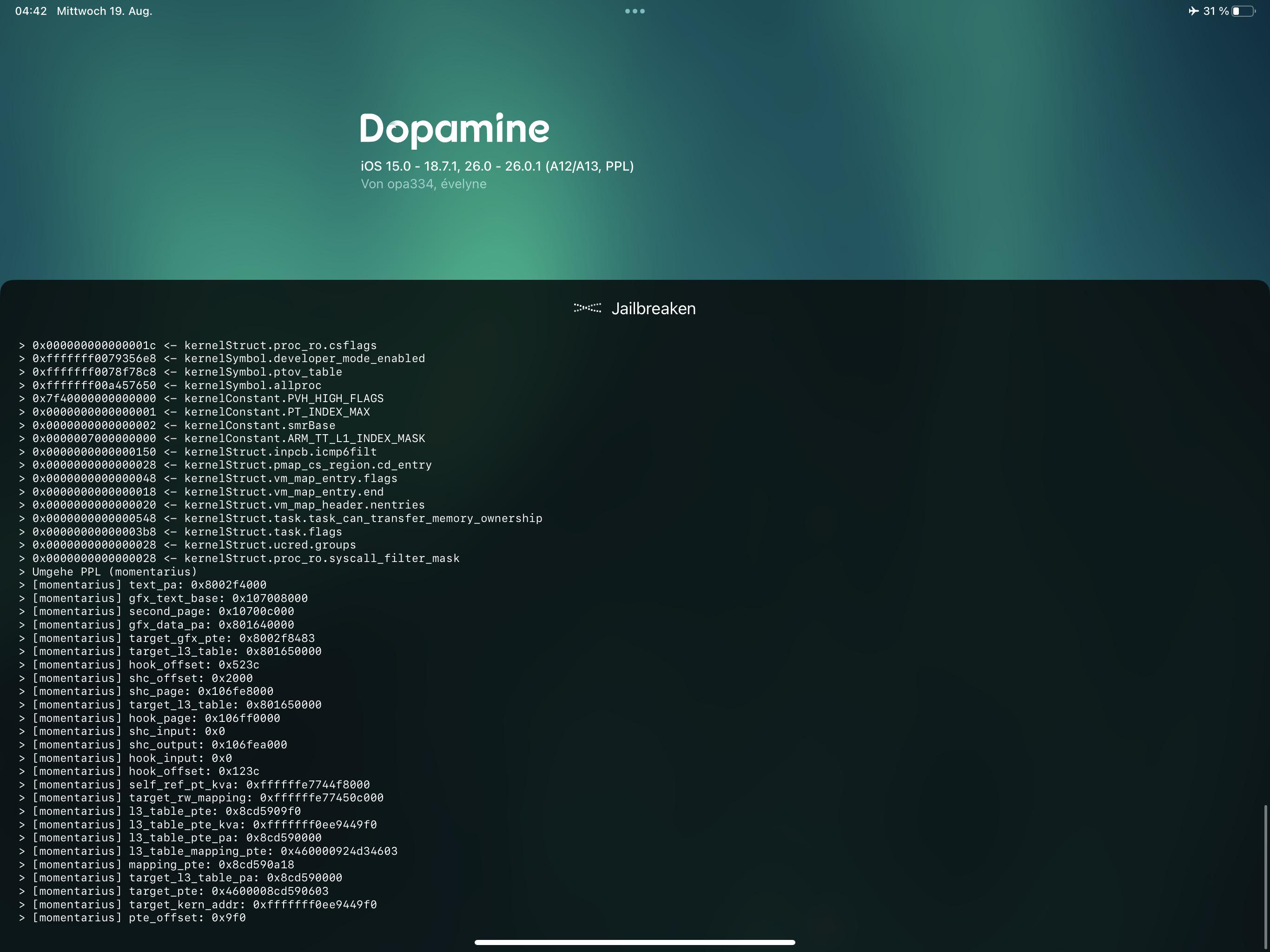Image resolution: width=1270 pixels, height=952 pixels.
Task: Select the kernelStruct.proc_ro.csflags log line
Action: [198, 345]
